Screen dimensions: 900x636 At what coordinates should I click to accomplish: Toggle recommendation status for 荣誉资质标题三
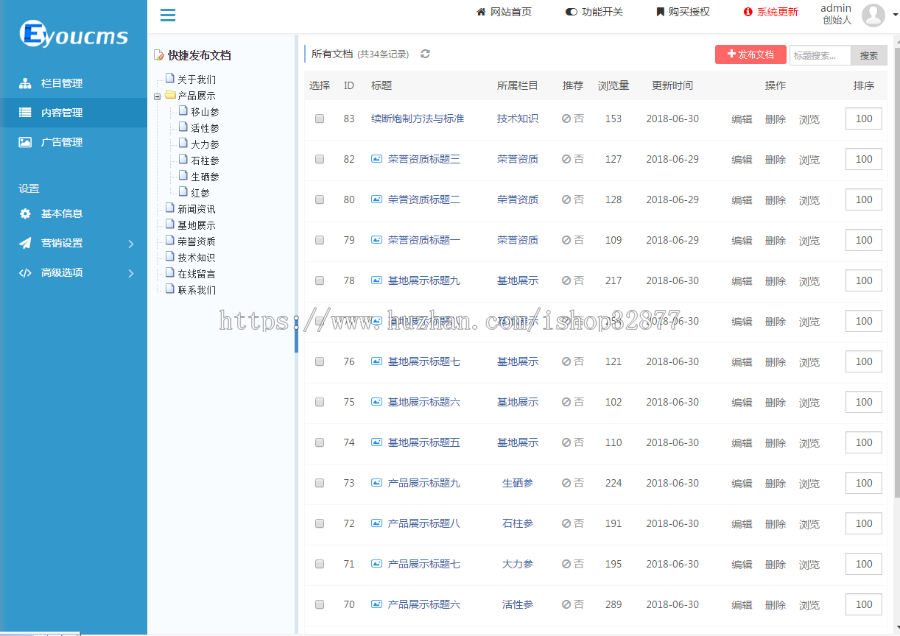(573, 159)
